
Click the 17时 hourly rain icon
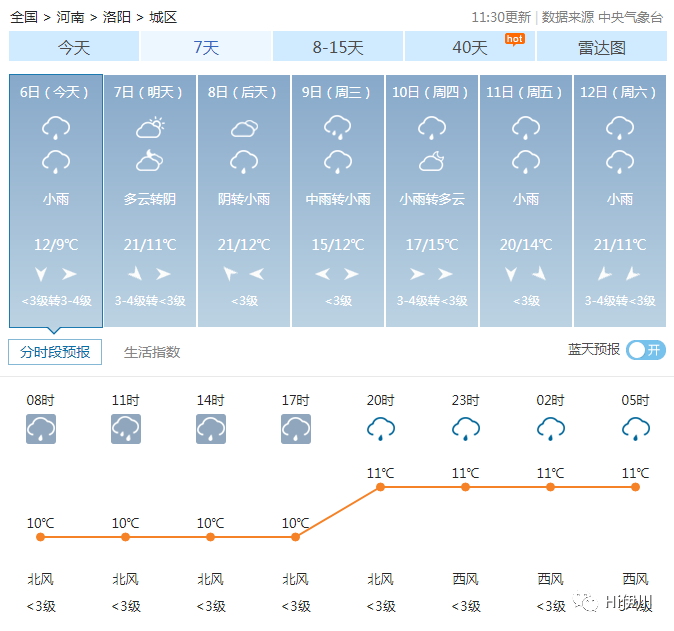[x=296, y=429]
